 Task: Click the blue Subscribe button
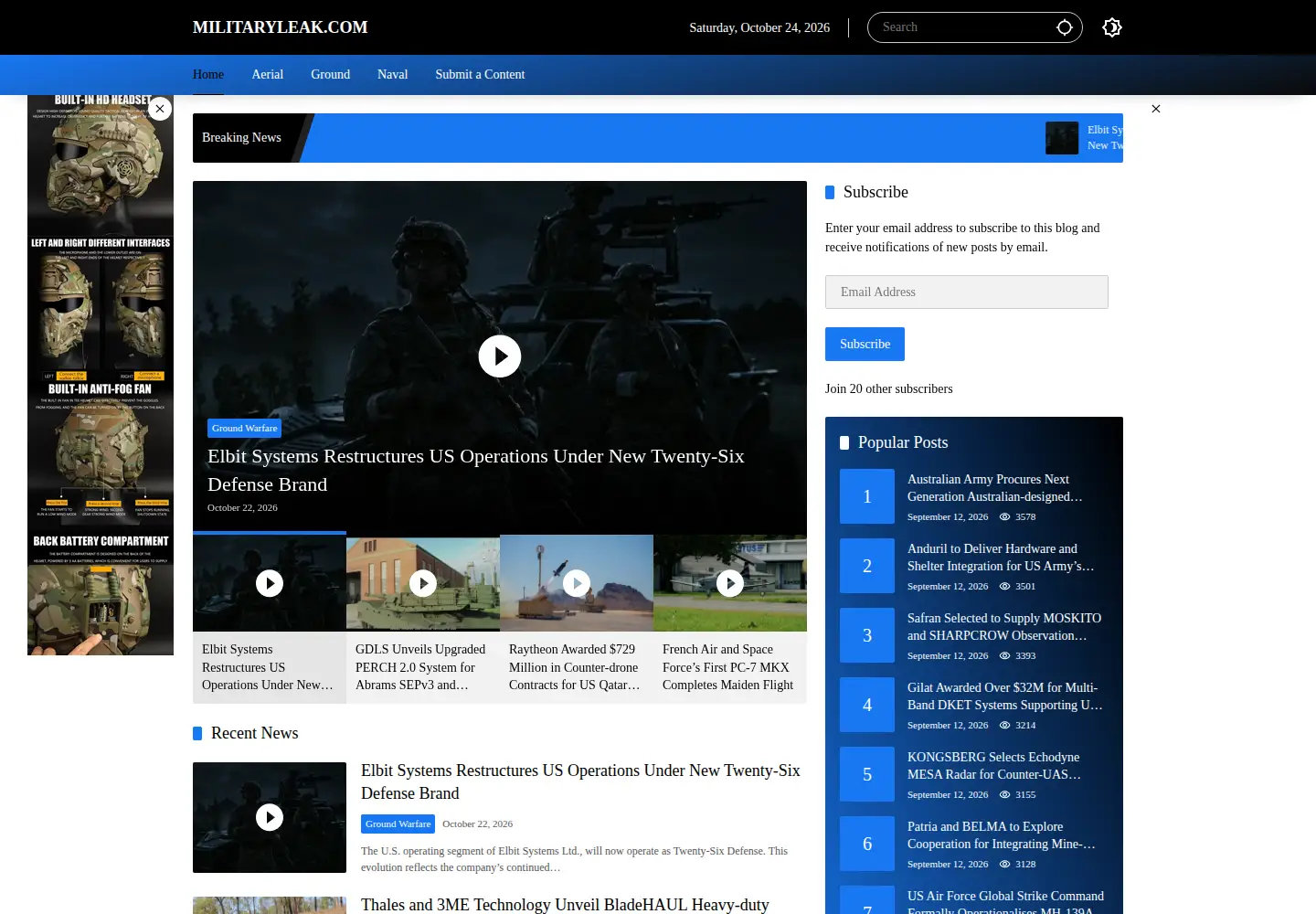865,345
